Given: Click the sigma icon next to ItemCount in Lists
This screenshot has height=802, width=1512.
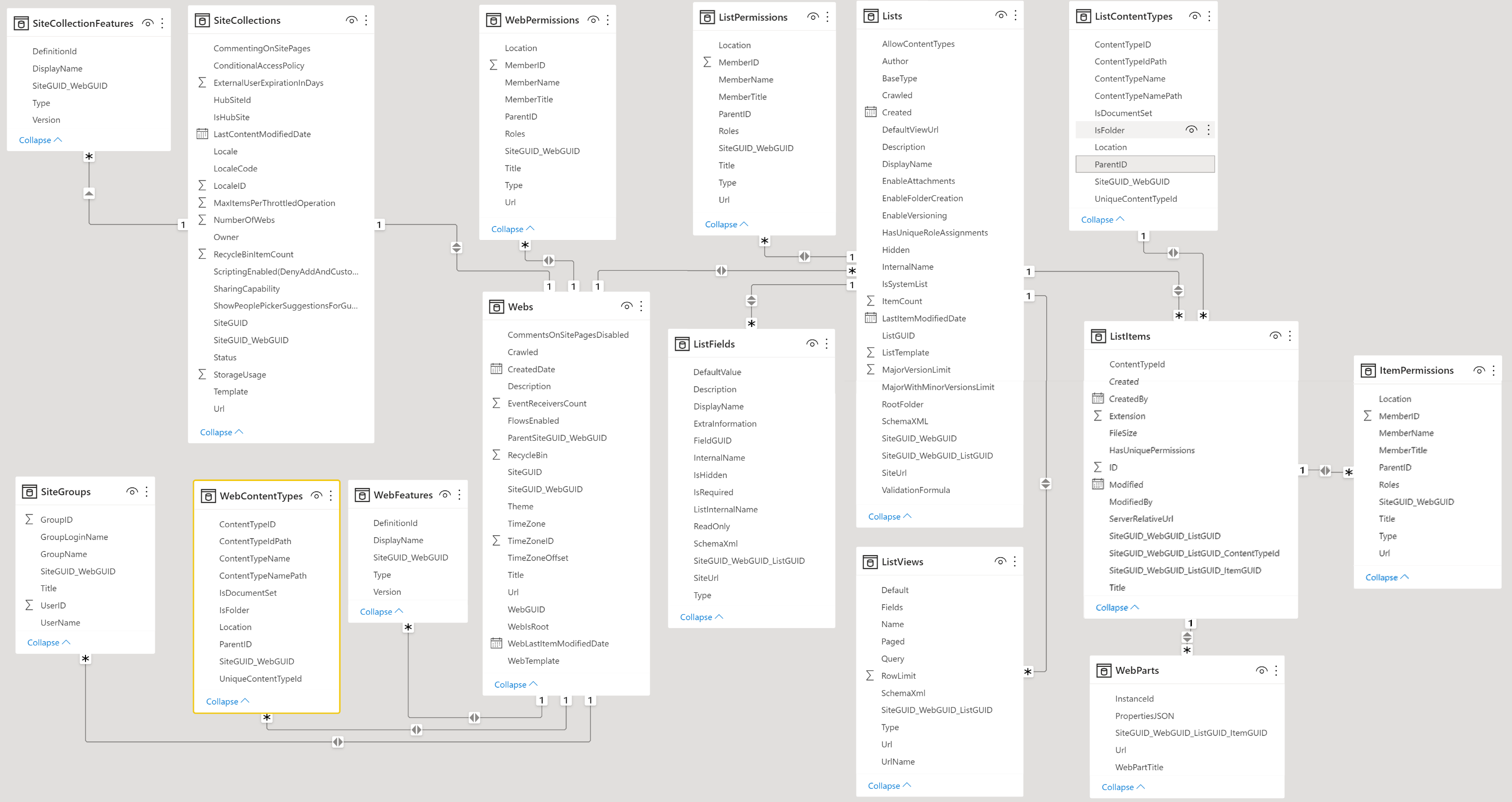Looking at the screenshot, I should pyautogui.click(x=870, y=301).
